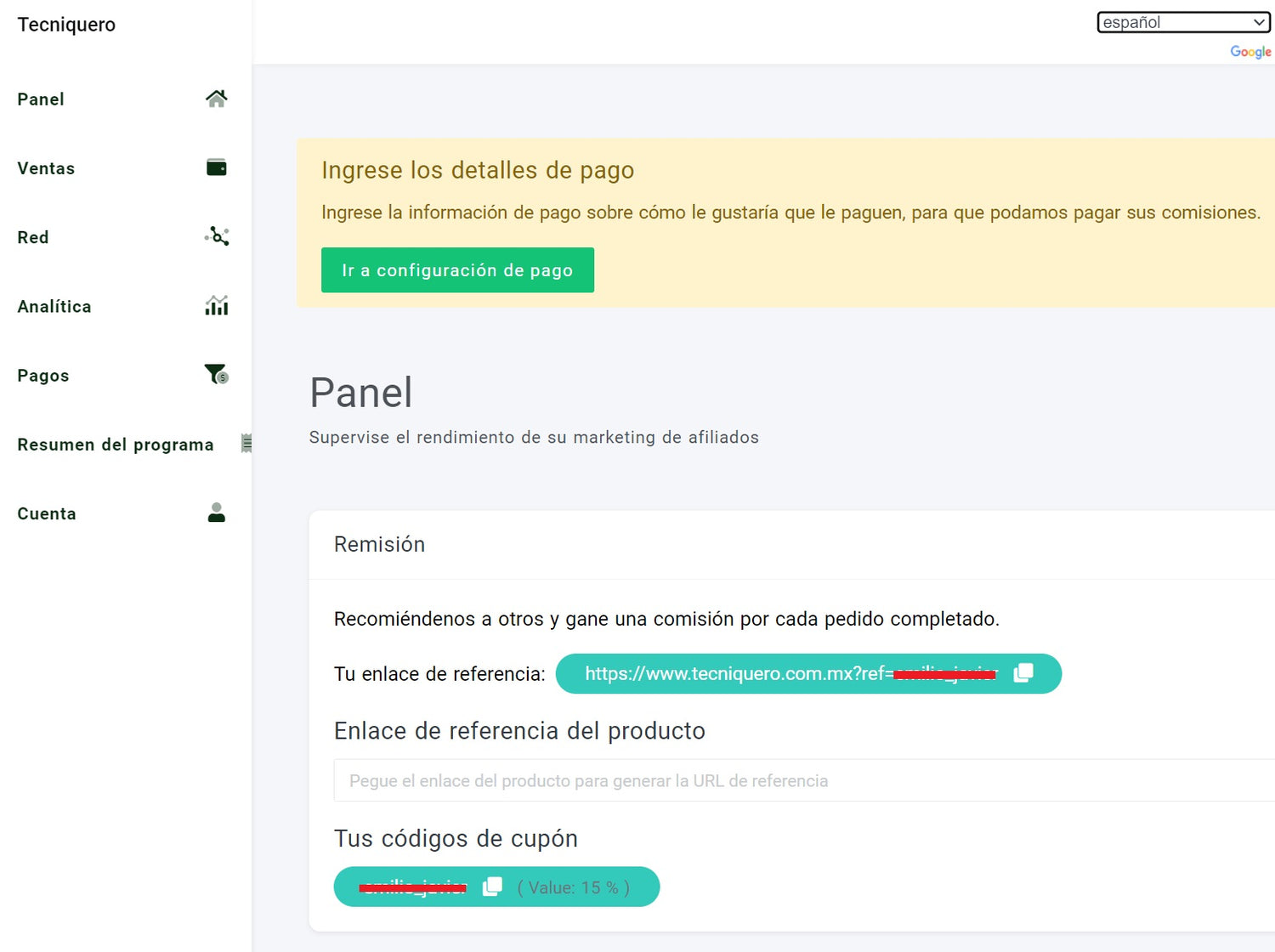Click the bar chart icon beside Analítica
This screenshot has width=1275, height=952.
pos(216,305)
